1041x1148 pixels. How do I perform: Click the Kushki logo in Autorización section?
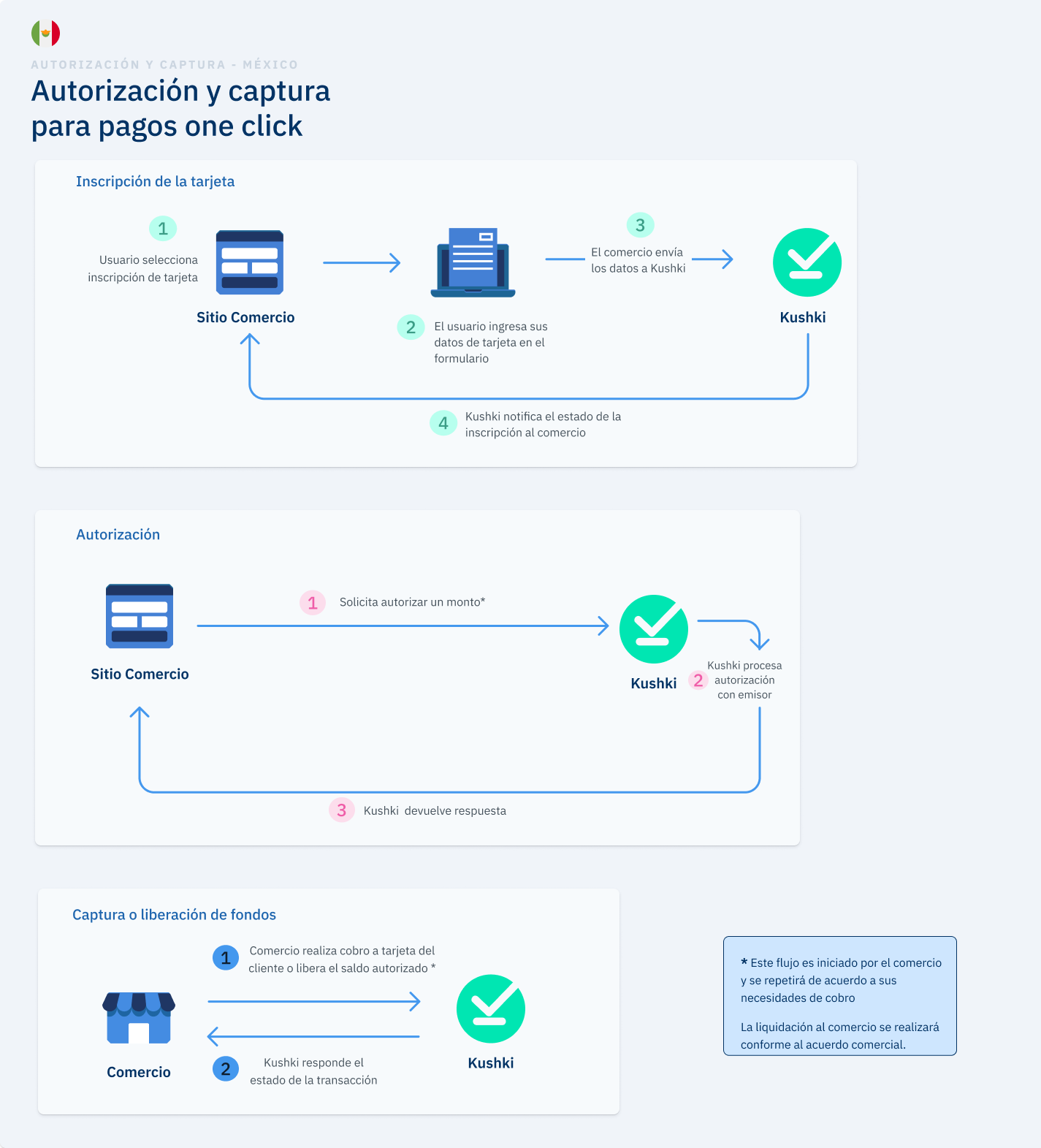654,629
